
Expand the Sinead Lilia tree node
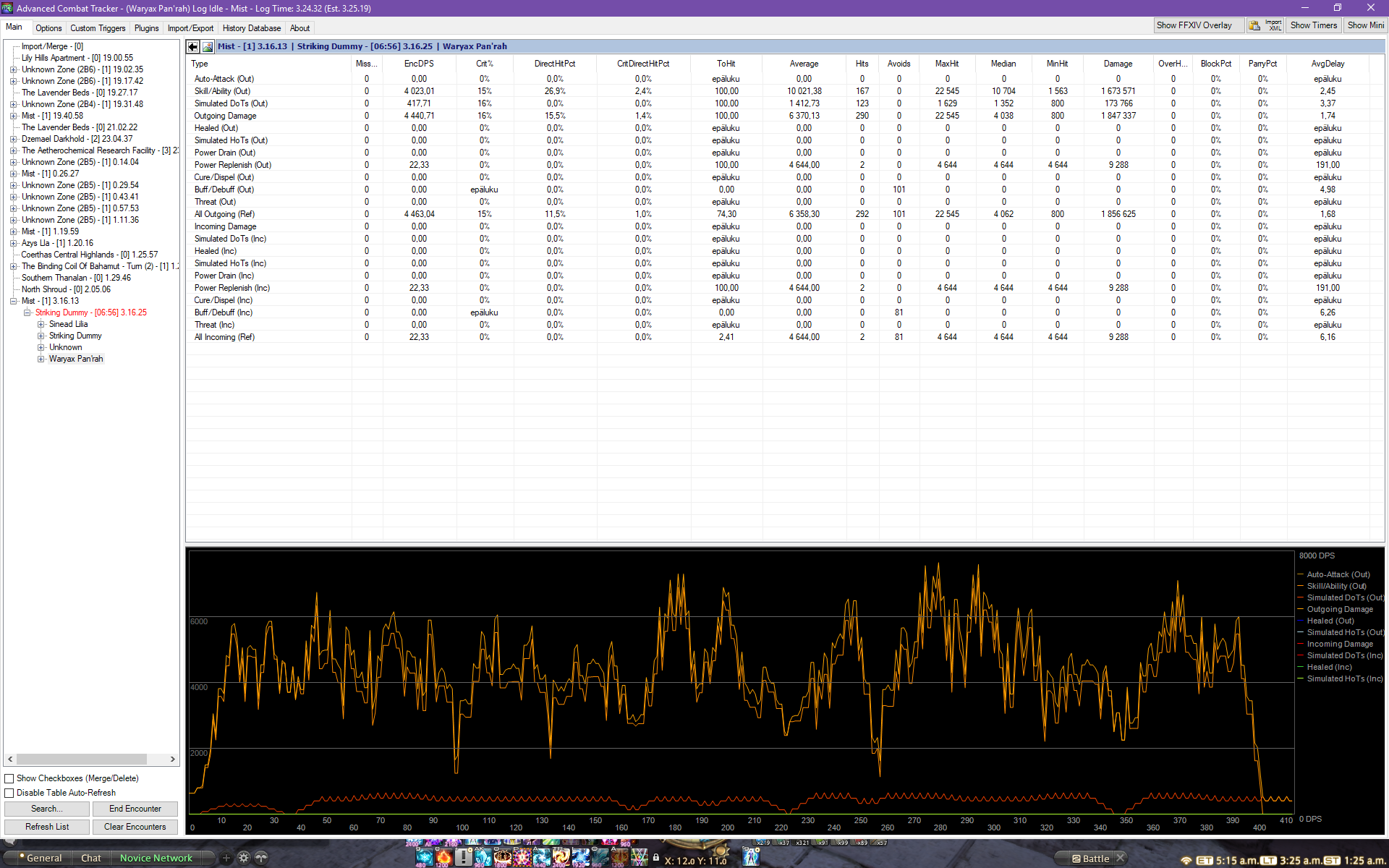click(41, 324)
